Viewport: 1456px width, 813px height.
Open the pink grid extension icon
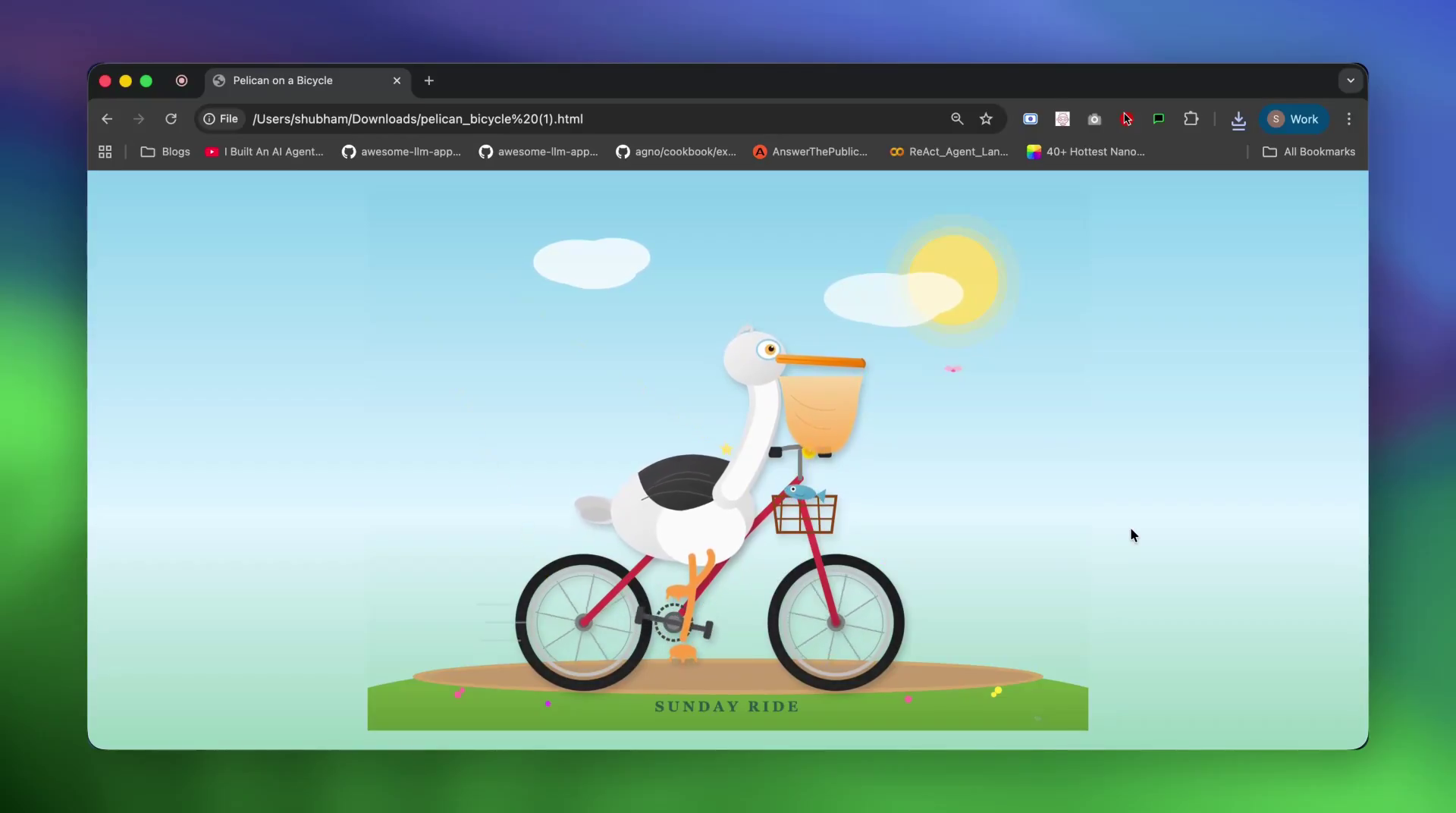1062,119
